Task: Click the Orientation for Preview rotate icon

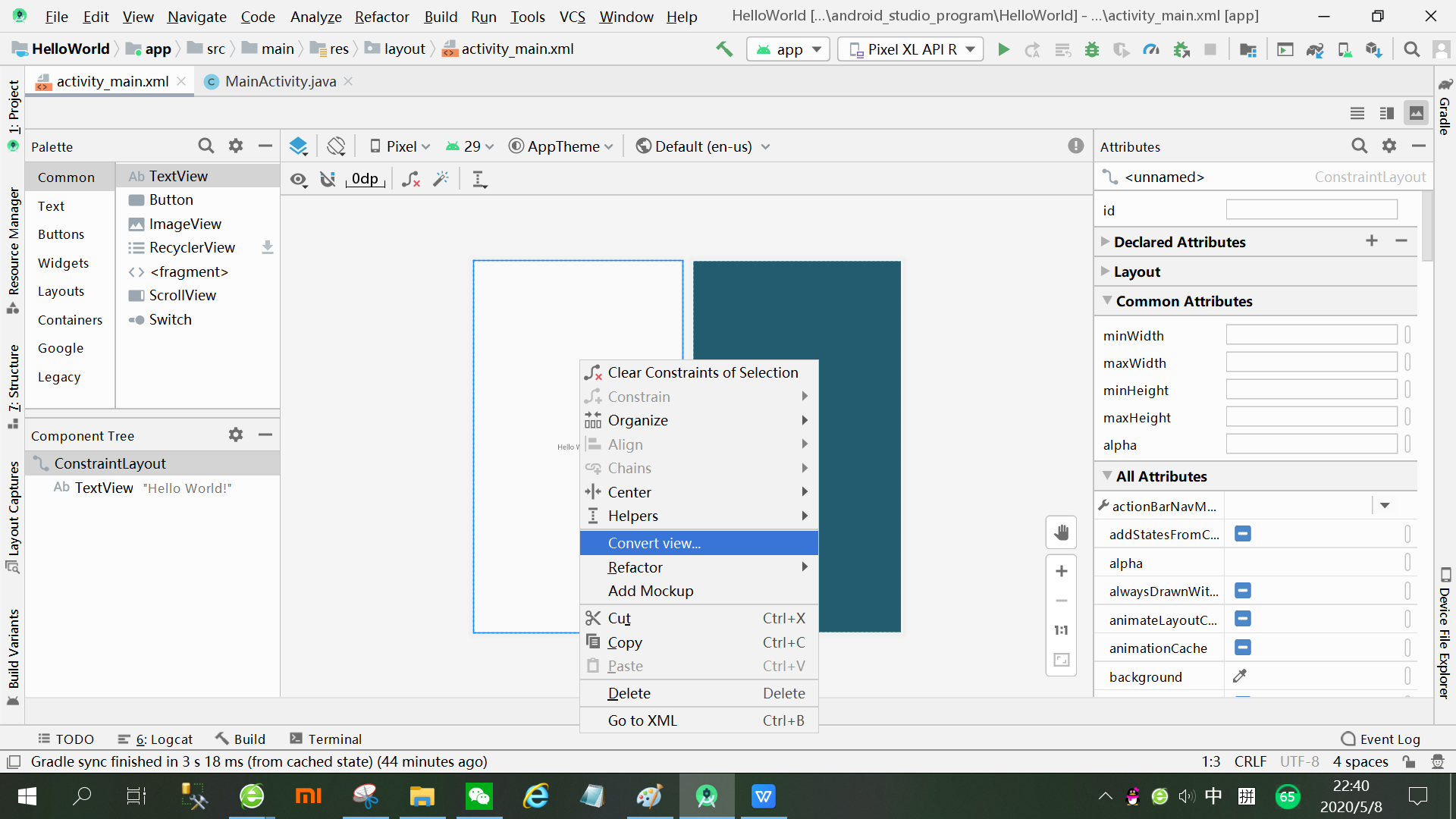Action: coord(336,146)
